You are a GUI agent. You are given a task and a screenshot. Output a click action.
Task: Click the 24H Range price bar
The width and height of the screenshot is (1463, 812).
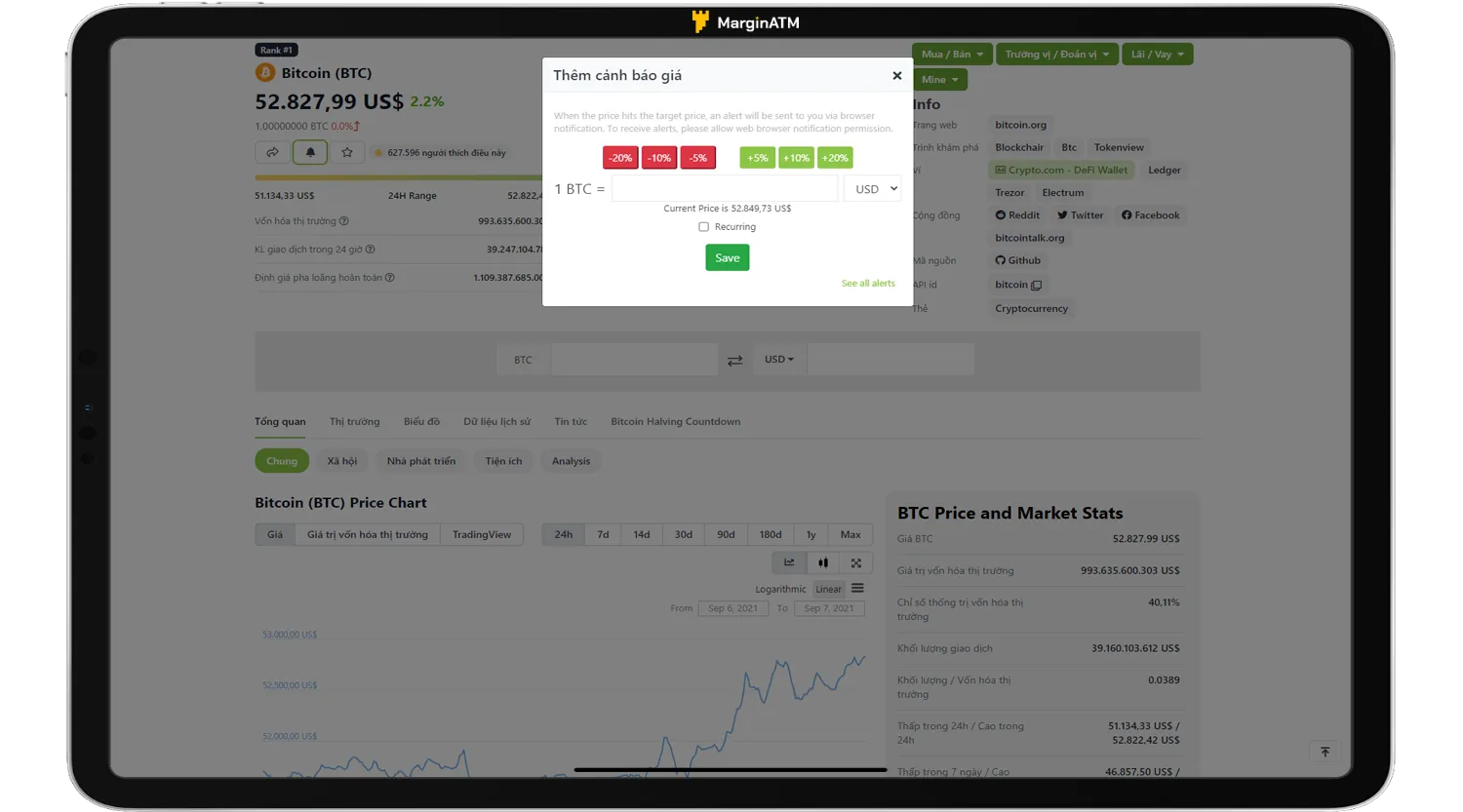click(398, 178)
